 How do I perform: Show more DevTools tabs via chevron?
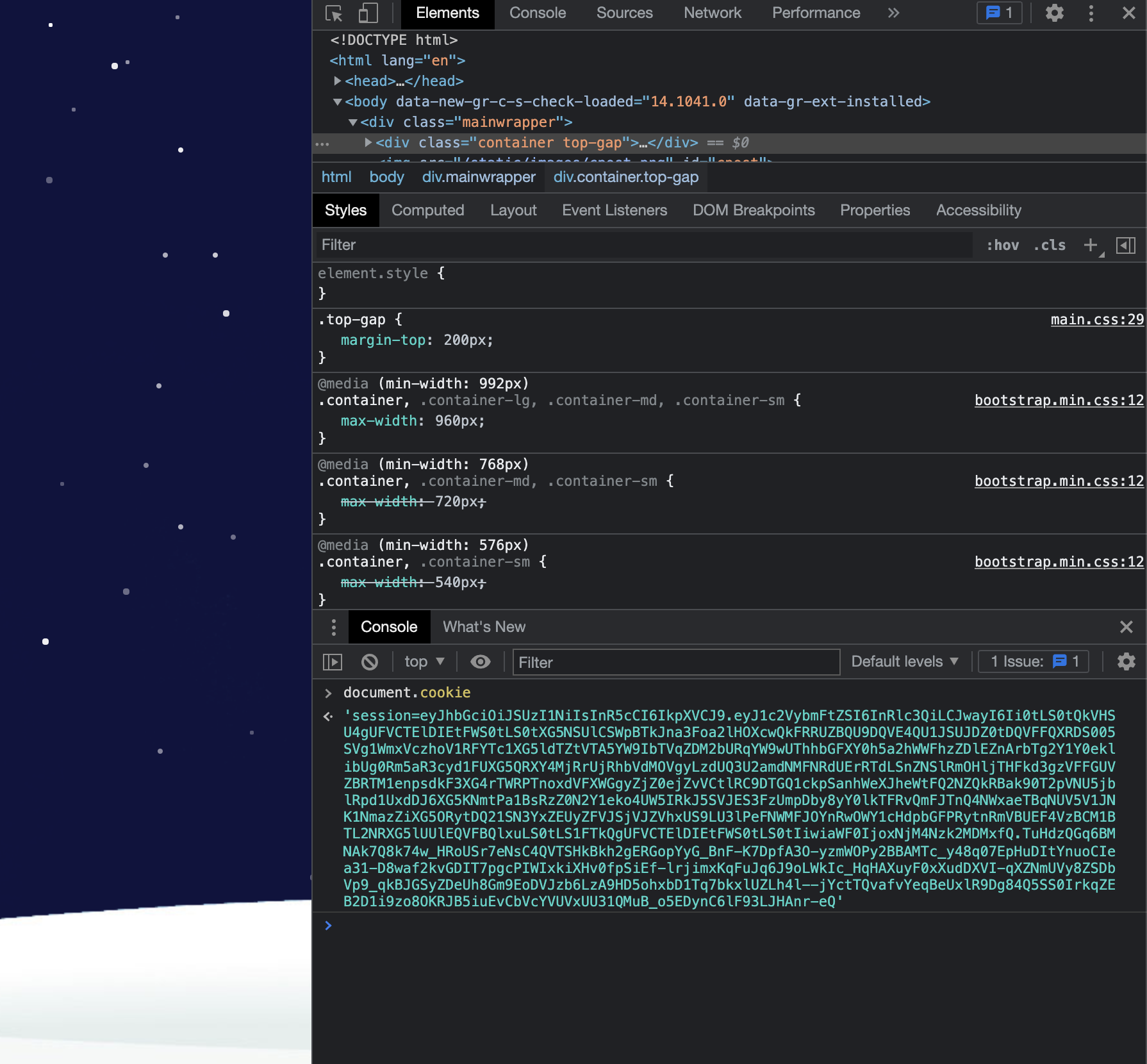pyautogui.click(x=893, y=13)
